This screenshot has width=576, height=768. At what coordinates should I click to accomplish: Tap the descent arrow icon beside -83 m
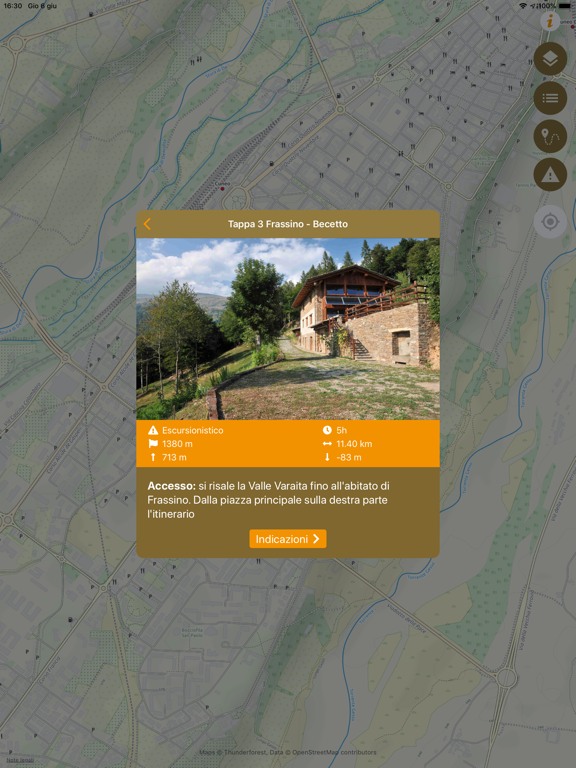[x=327, y=457]
